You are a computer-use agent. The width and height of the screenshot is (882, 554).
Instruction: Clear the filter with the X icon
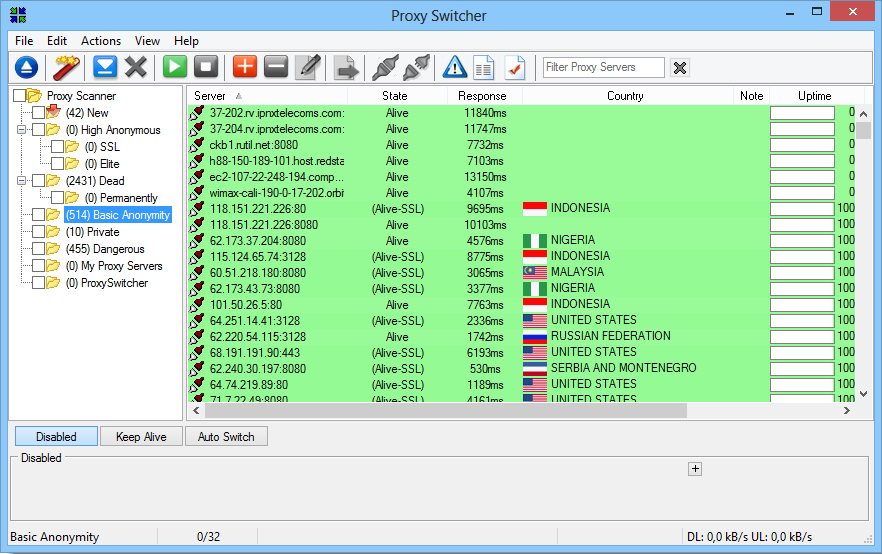coord(680,68)
